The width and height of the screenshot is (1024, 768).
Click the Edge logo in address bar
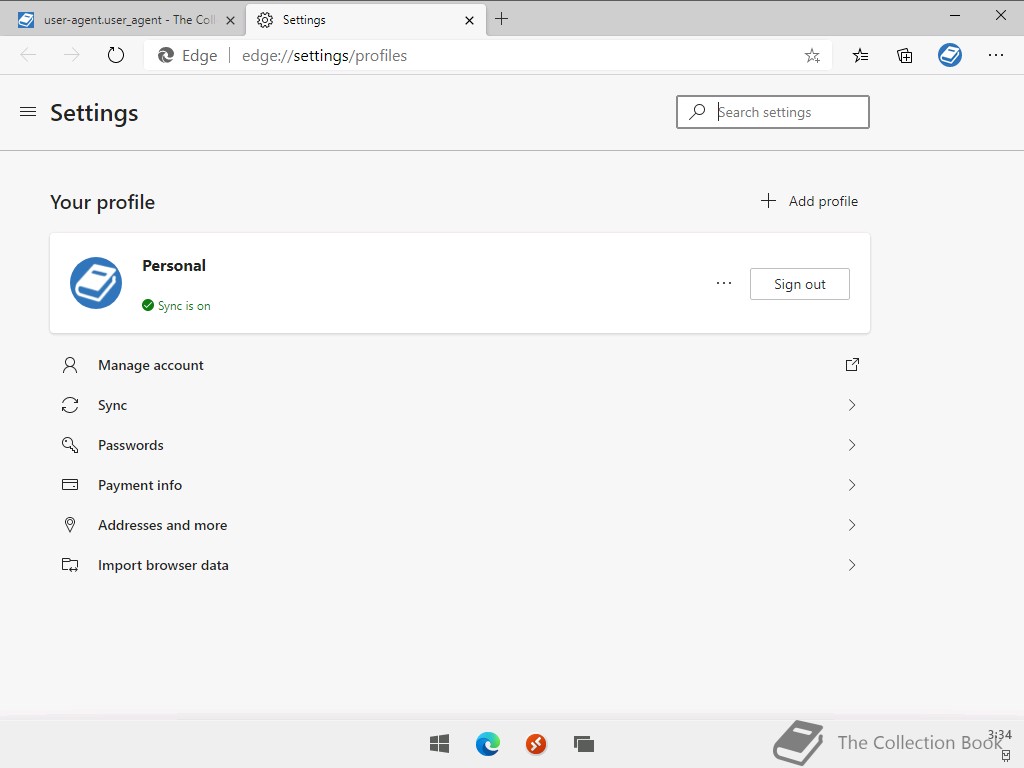(x=166, y=56)
